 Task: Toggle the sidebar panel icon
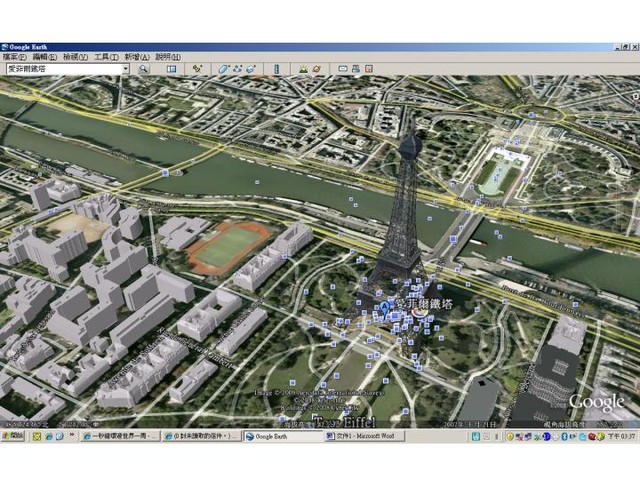point(171,69)
